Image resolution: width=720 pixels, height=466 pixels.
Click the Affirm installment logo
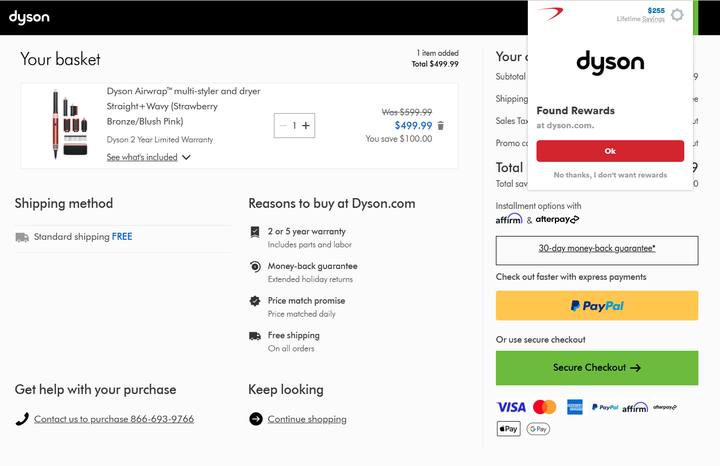point(509,219)
